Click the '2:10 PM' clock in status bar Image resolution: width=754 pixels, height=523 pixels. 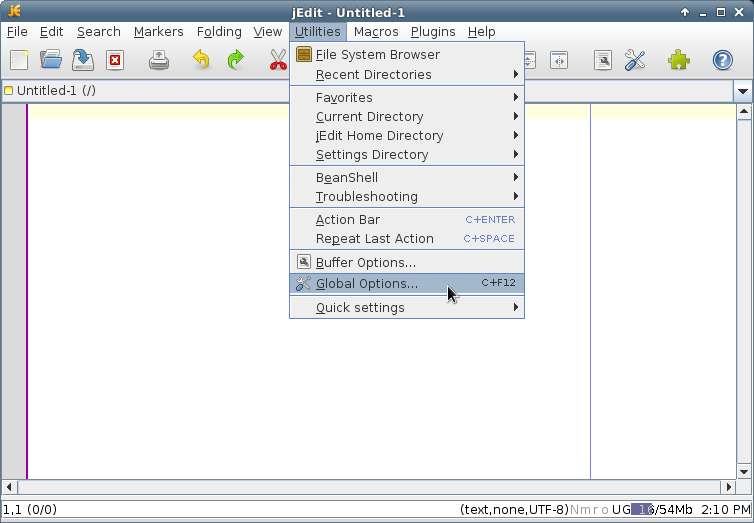pyautogui.click(x=725, y=510)
